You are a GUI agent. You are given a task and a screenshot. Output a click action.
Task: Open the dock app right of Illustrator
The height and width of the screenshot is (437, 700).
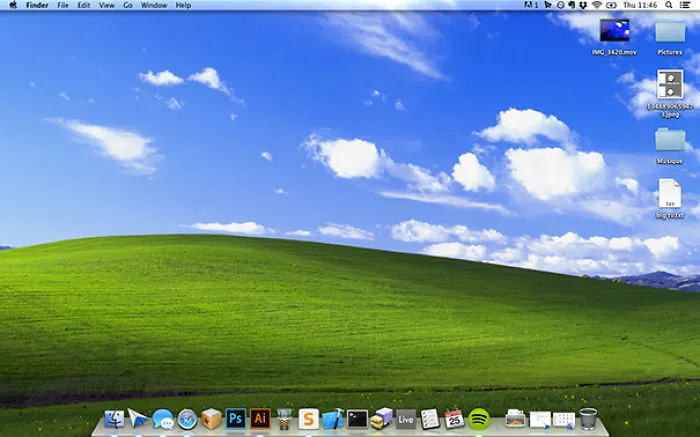tap(284, 419)
